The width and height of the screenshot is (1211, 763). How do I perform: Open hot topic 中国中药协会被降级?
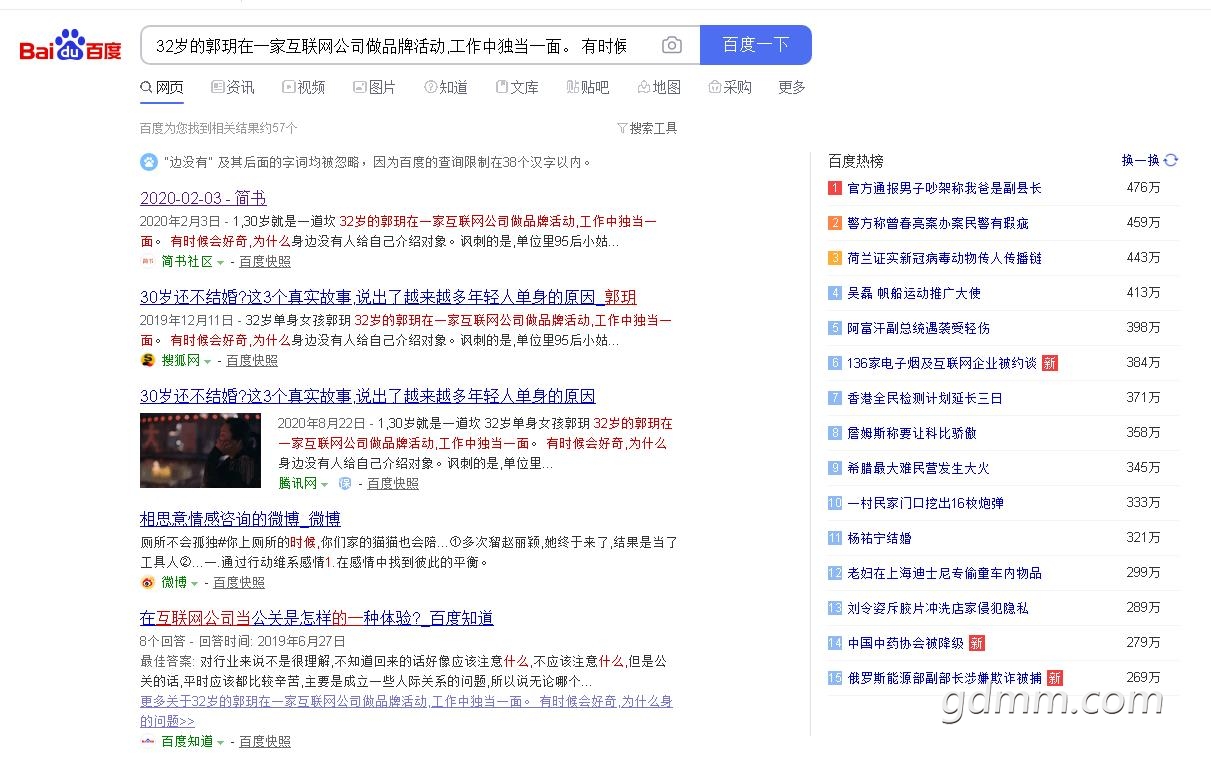point(905,643)
